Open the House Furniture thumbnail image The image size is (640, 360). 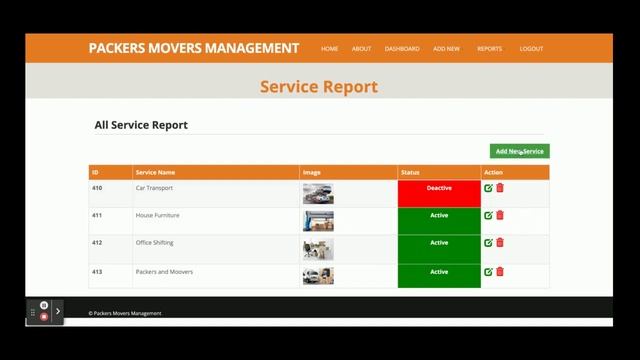coord(318,221)
